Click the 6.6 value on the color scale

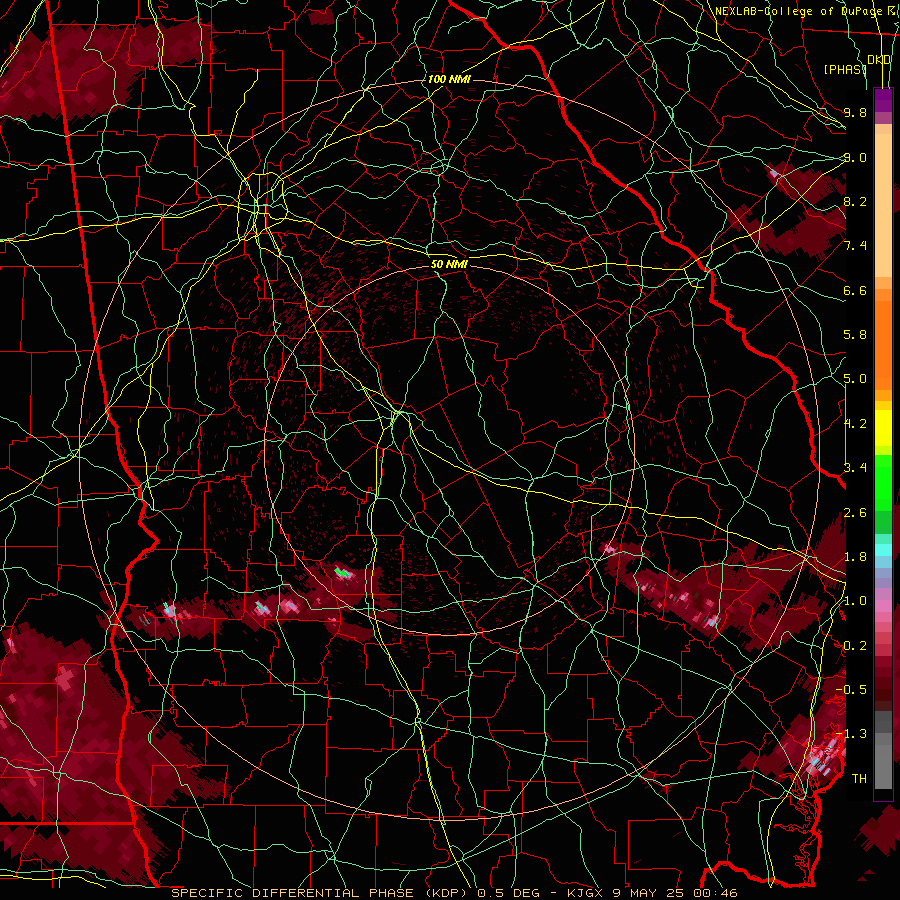coord(855,290)
